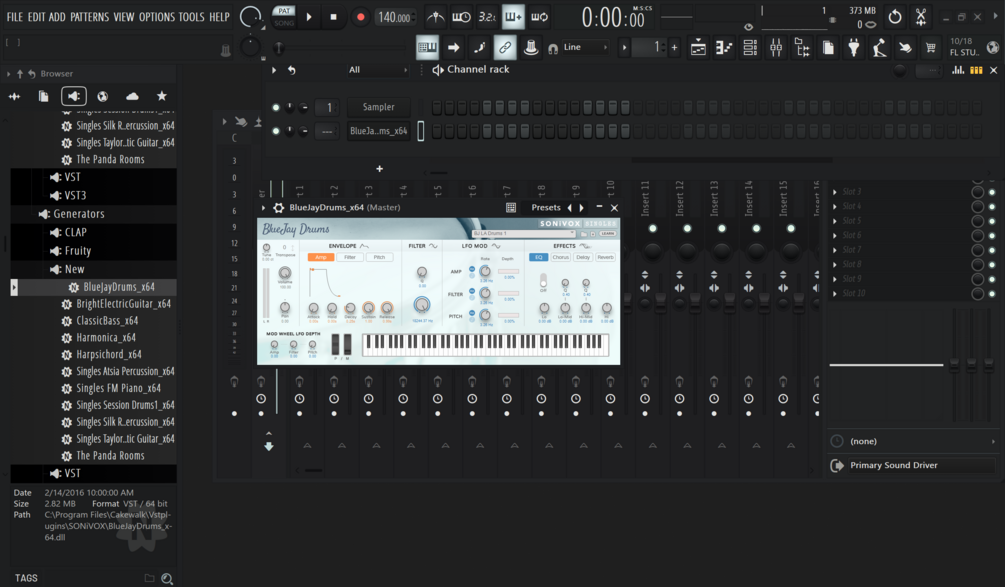Viewport: 1005px width, 587px height.
Task: Toggle typing keyboard to piano icon
Action: click(x=427, y=47)
